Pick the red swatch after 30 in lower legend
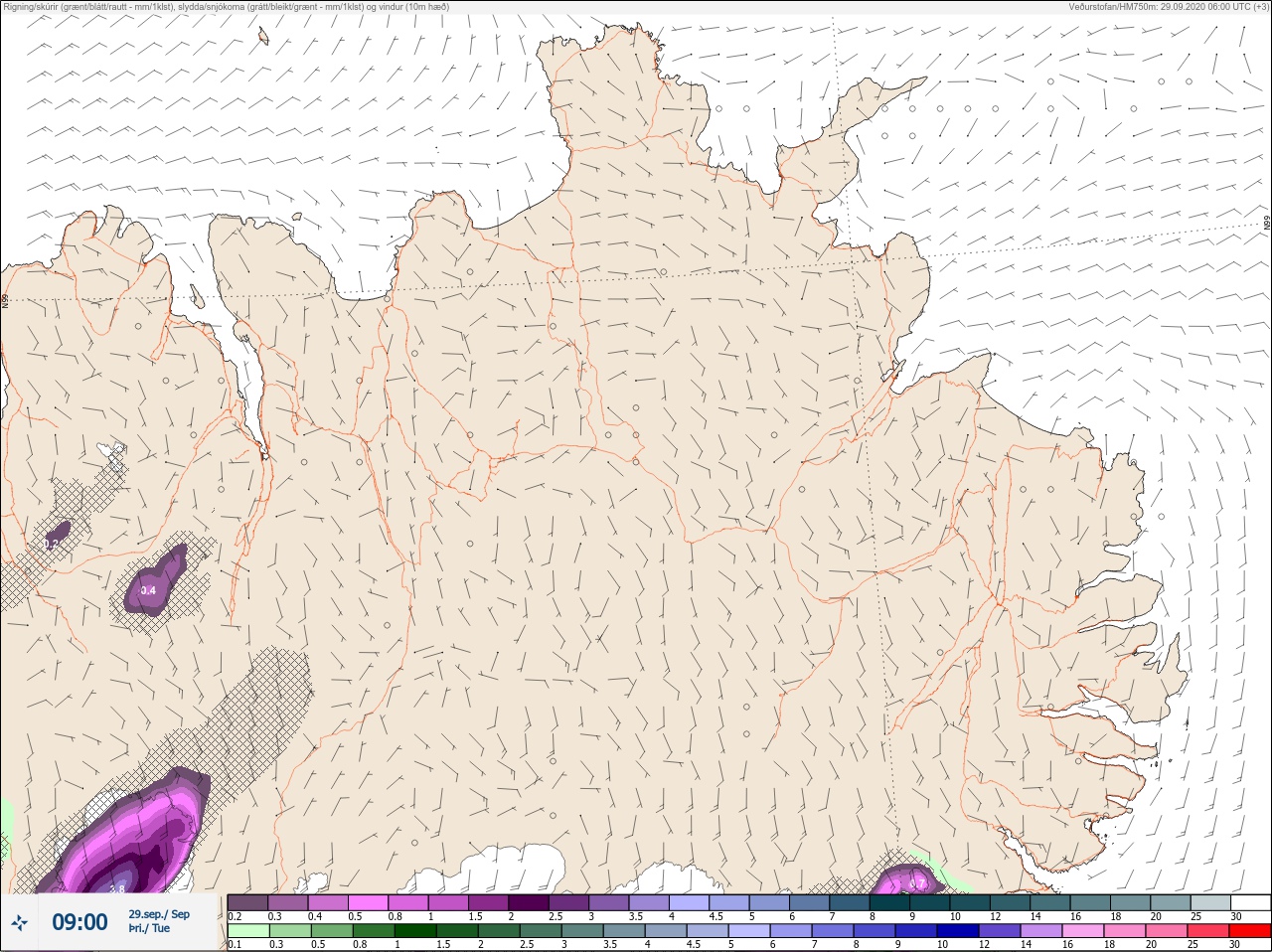 1250,931
